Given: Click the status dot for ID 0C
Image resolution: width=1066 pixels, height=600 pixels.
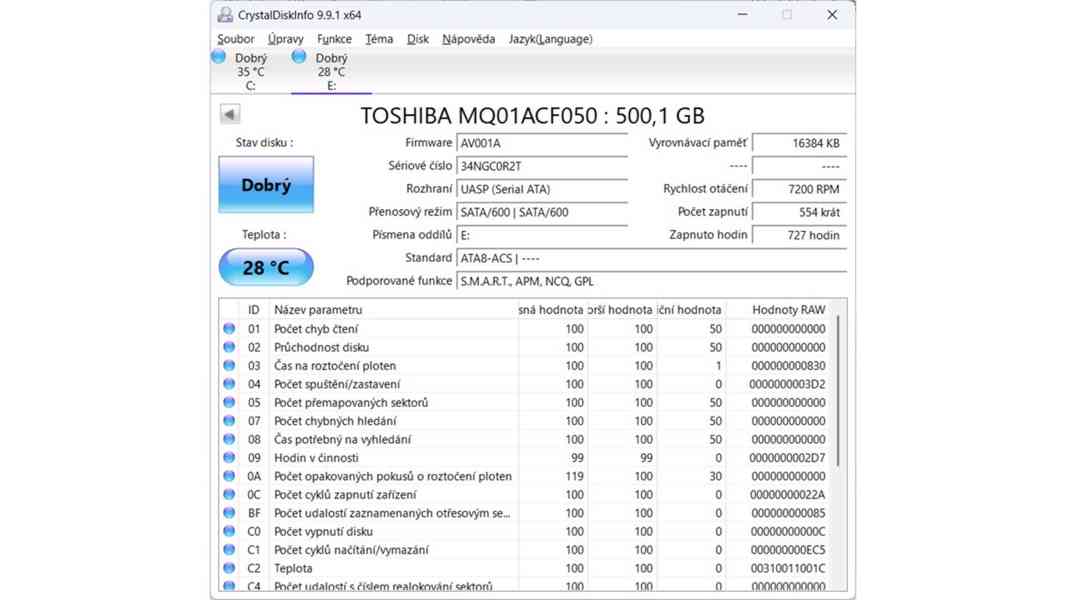Looking at the screenshot, I should (229, 494).
